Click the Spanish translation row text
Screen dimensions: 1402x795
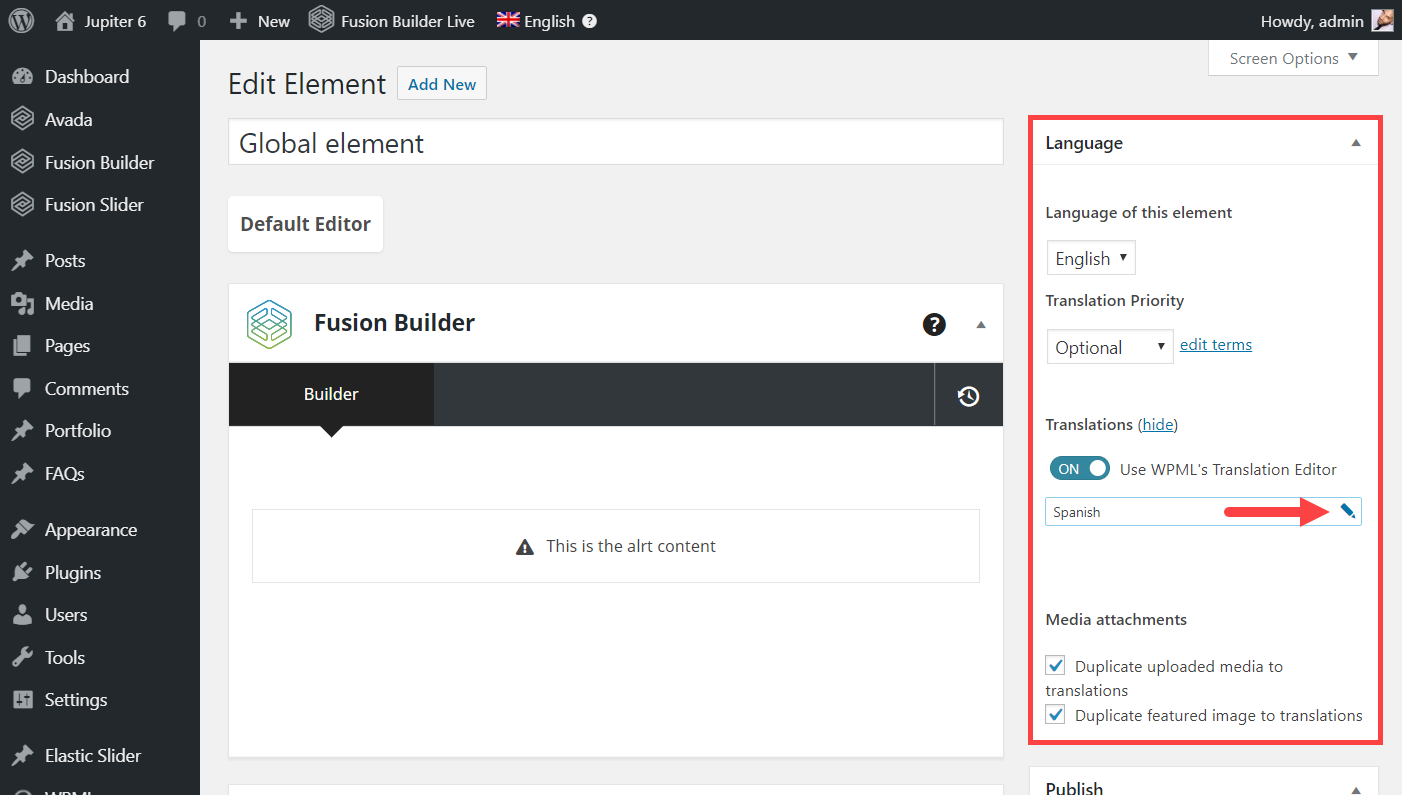(x=1076, y=512)
